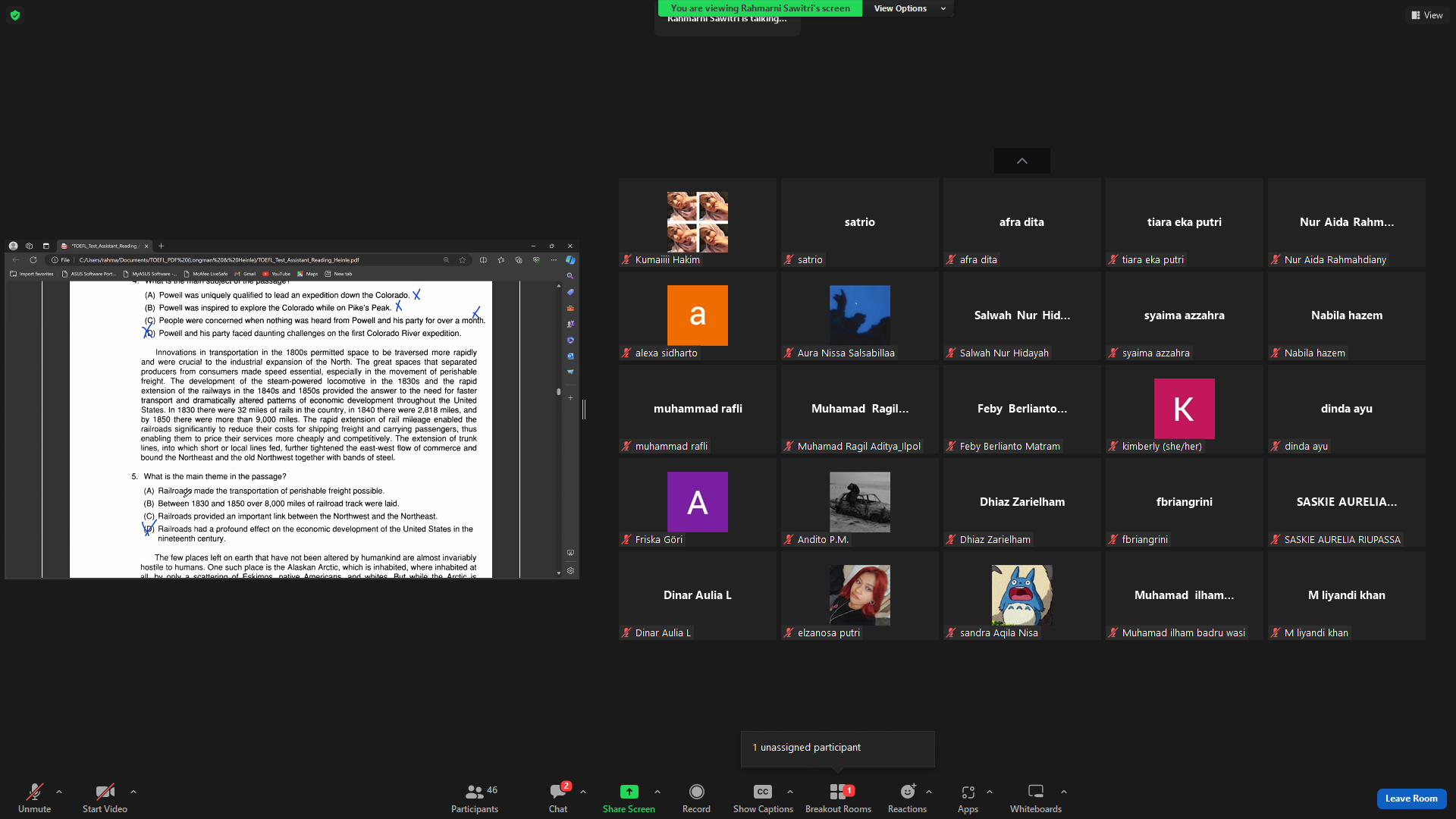
Task: Open Whiteboards
Action: 1036,797
